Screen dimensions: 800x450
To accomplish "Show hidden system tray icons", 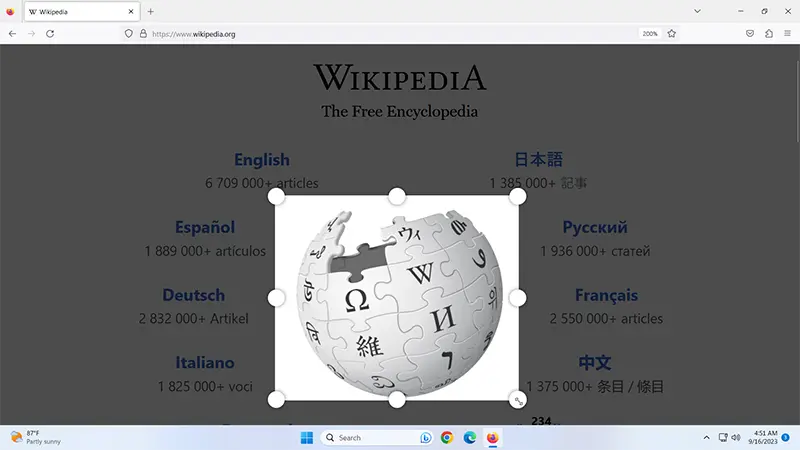I will click(x=706, y=438).
